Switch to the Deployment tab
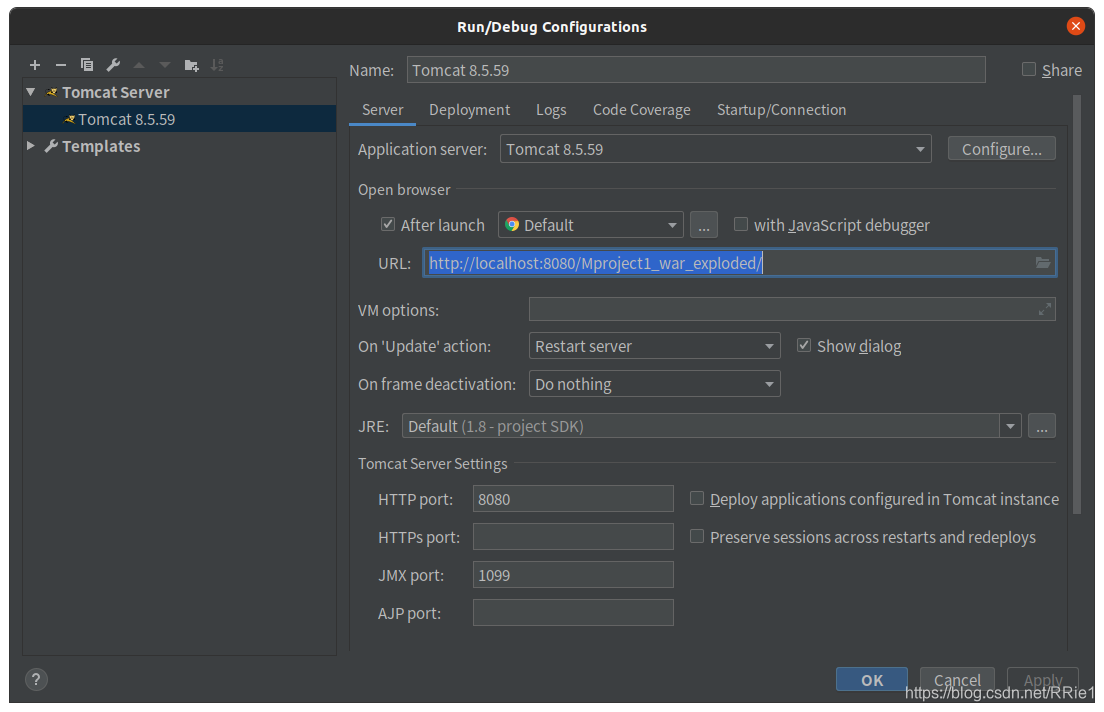1104x712 pixels. [x=470, y=110]
